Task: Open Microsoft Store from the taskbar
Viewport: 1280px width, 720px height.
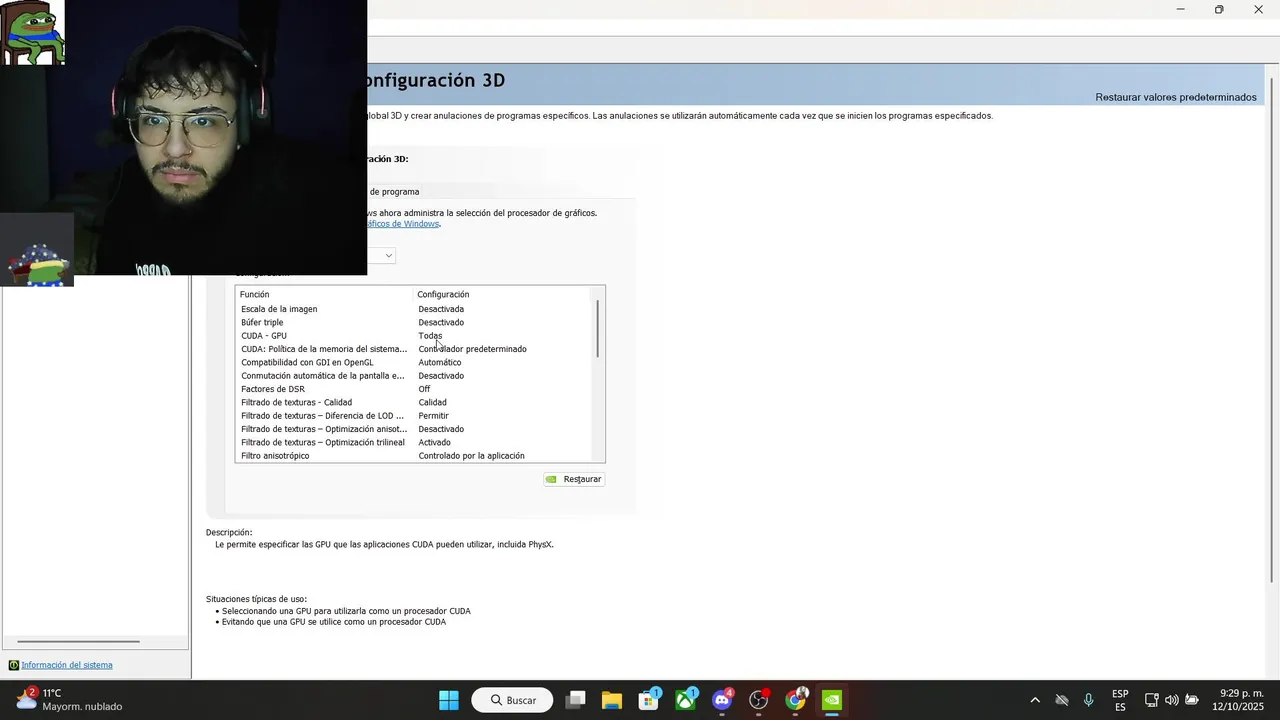Action: [648, 700]
